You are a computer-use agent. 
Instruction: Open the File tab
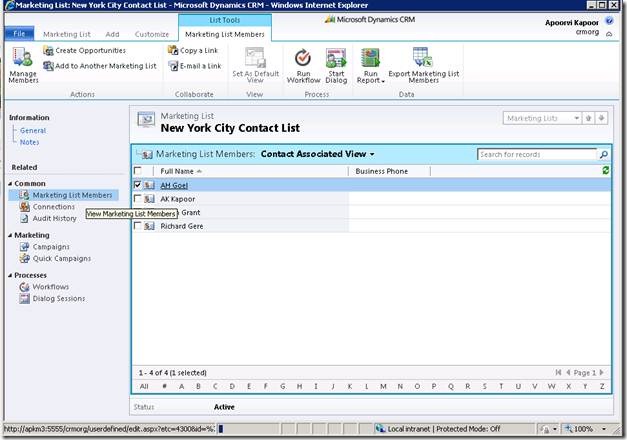click(18, 34)
